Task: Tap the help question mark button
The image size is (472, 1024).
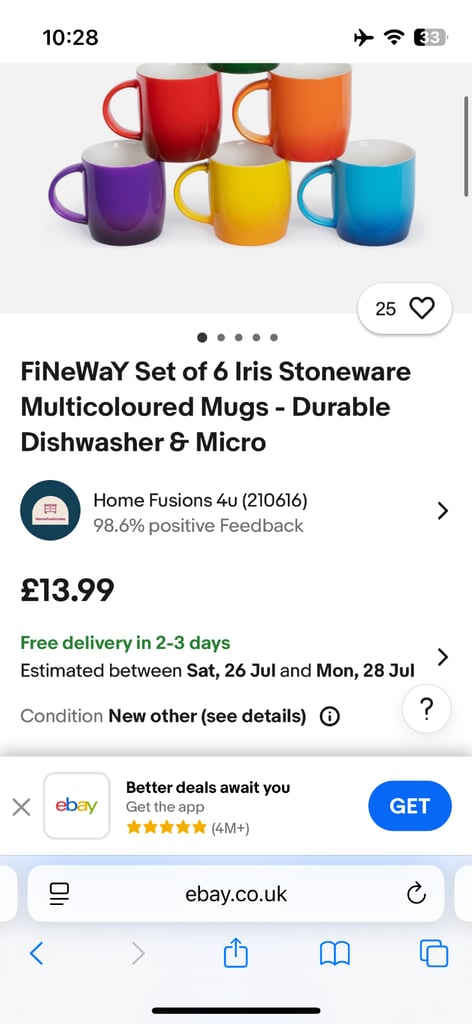Action: pyautogui.click(x=426, y=708)
